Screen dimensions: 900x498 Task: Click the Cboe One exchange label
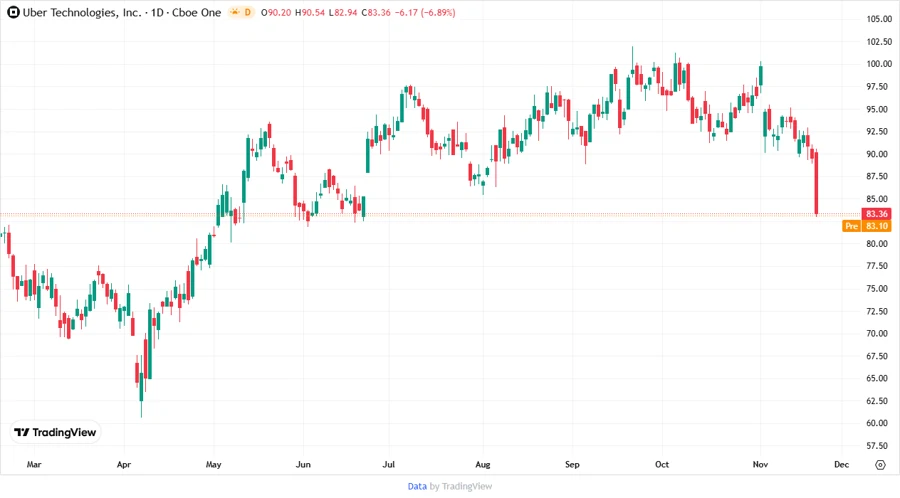tap(196, 12)
